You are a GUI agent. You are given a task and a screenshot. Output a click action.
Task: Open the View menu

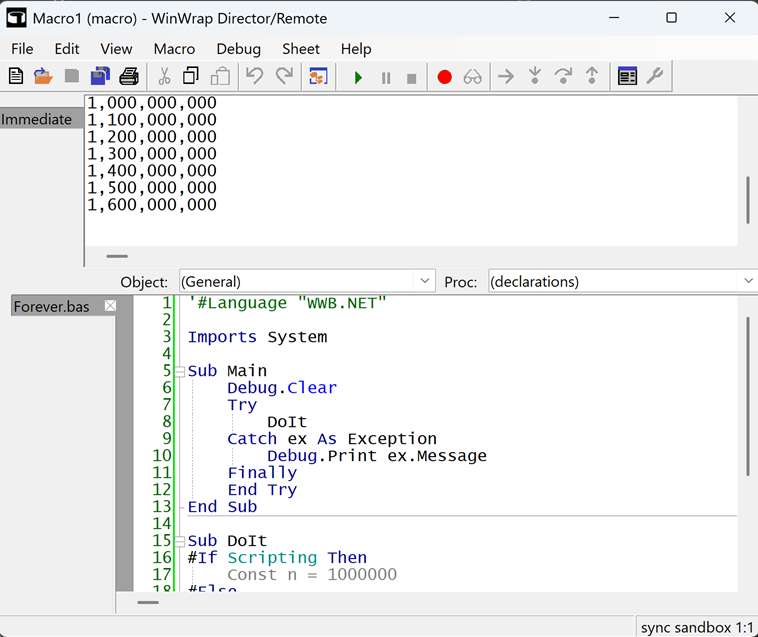click(x=116, y=49)
